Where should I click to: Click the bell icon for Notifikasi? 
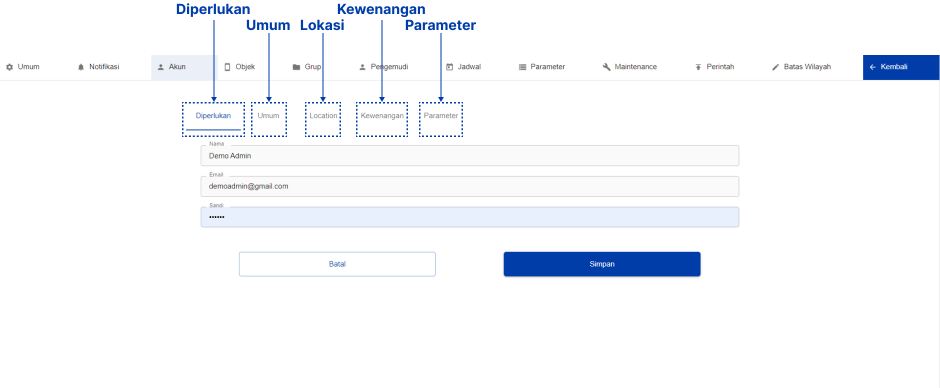(x=81, y=67)
